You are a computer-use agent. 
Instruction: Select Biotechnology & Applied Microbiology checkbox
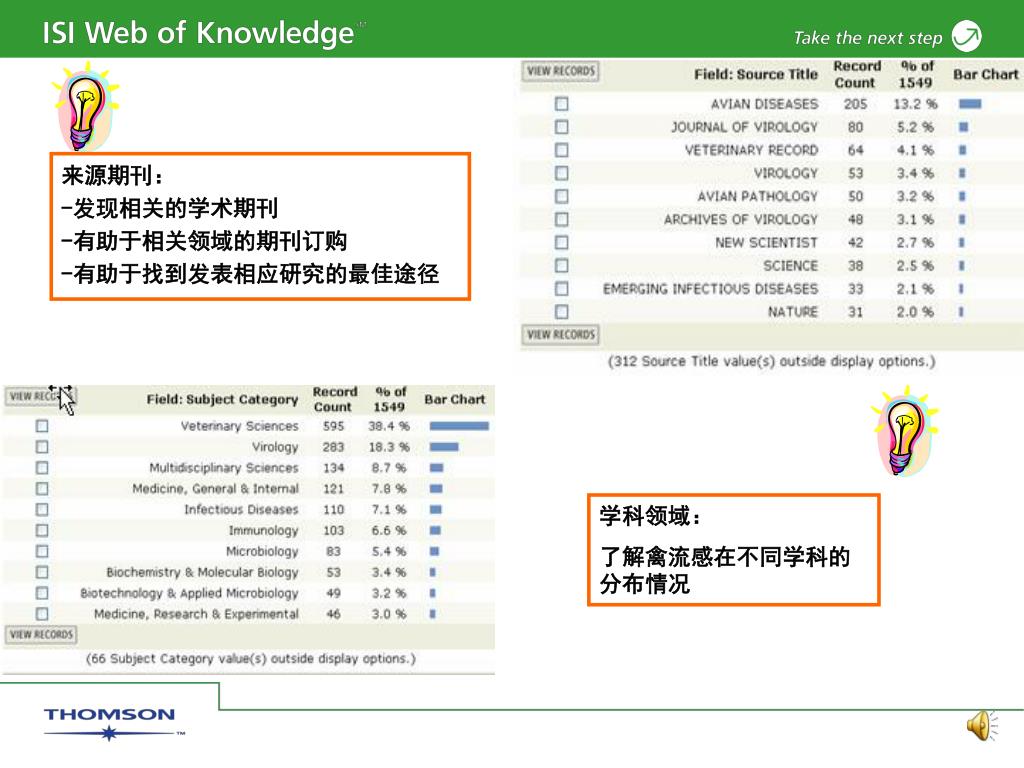42,593
